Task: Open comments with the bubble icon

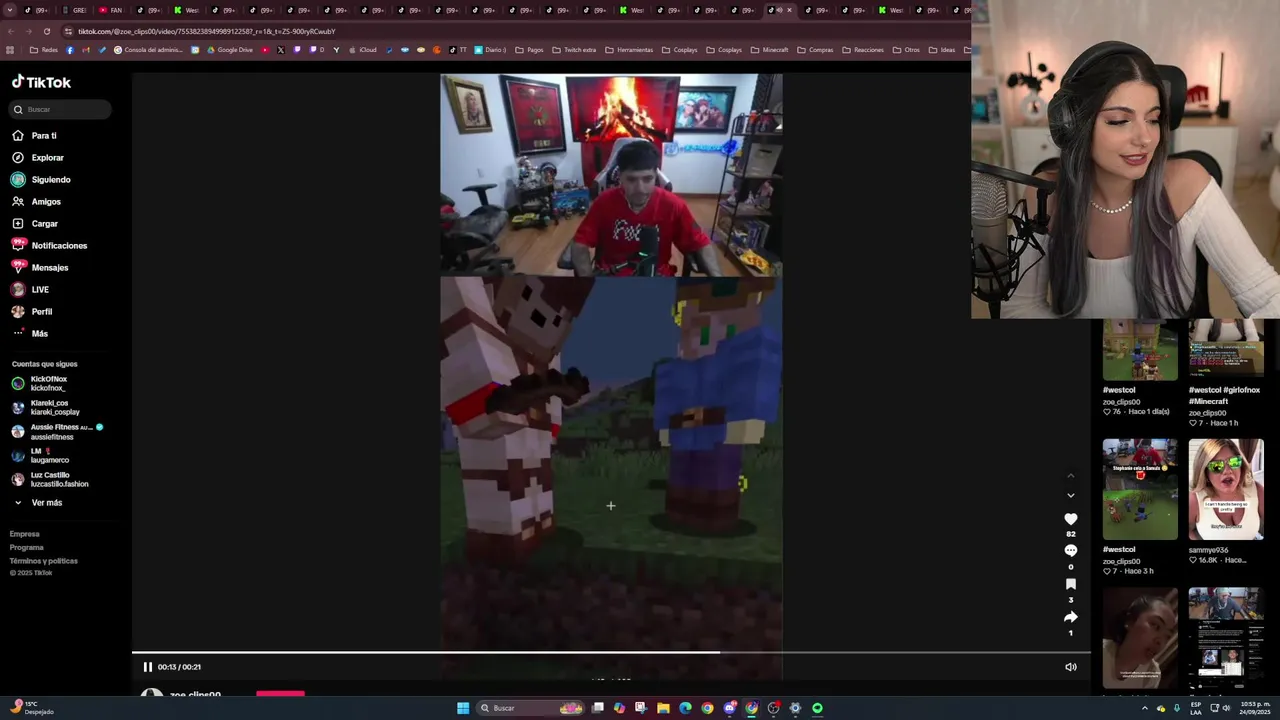Action: tap(1070, 551)
